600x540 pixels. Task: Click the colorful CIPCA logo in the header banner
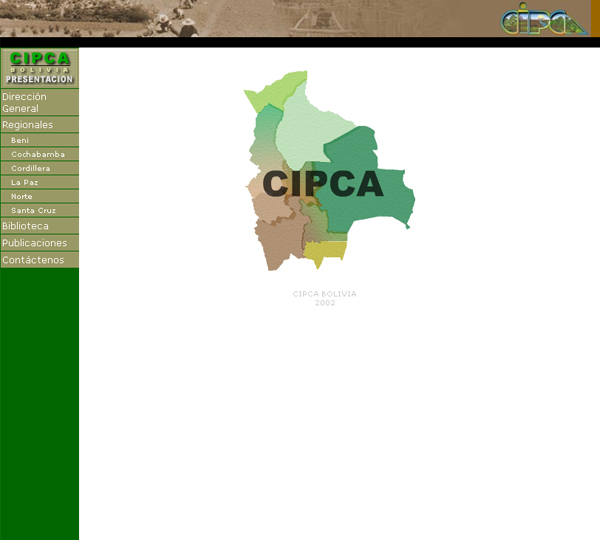click(x=544, y=19)
